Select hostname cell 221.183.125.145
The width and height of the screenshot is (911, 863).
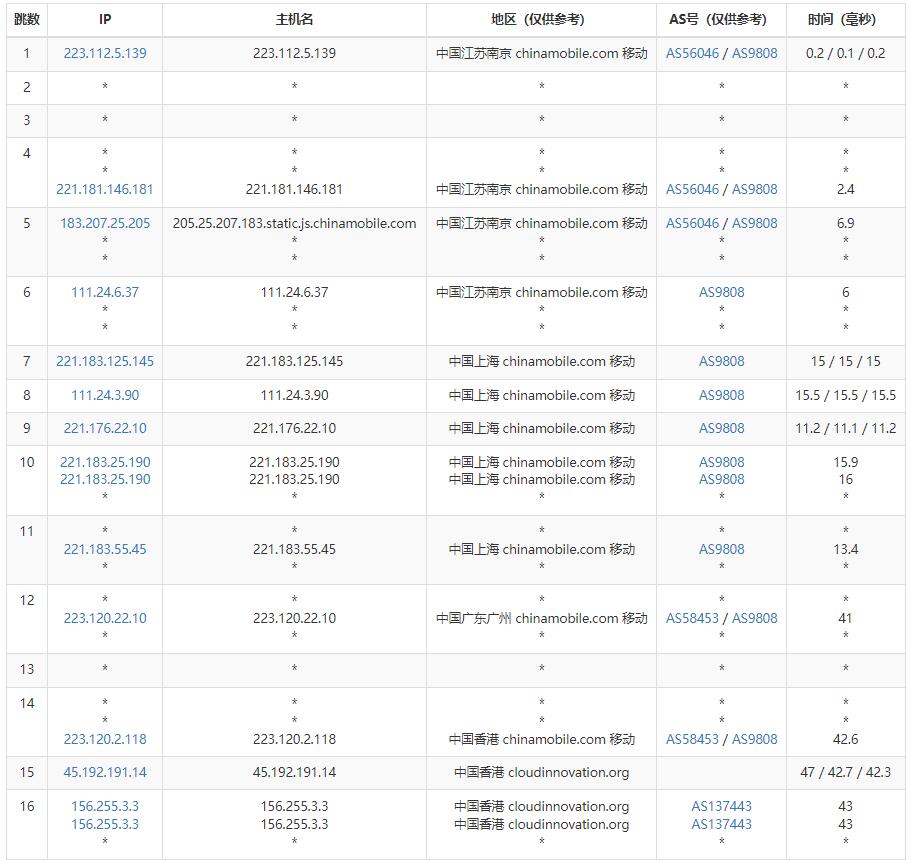(x=294, y=361)
